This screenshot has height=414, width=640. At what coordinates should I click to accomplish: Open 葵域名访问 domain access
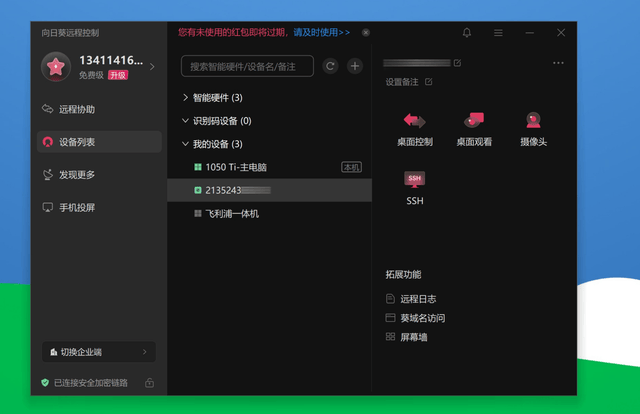[416, 318]
